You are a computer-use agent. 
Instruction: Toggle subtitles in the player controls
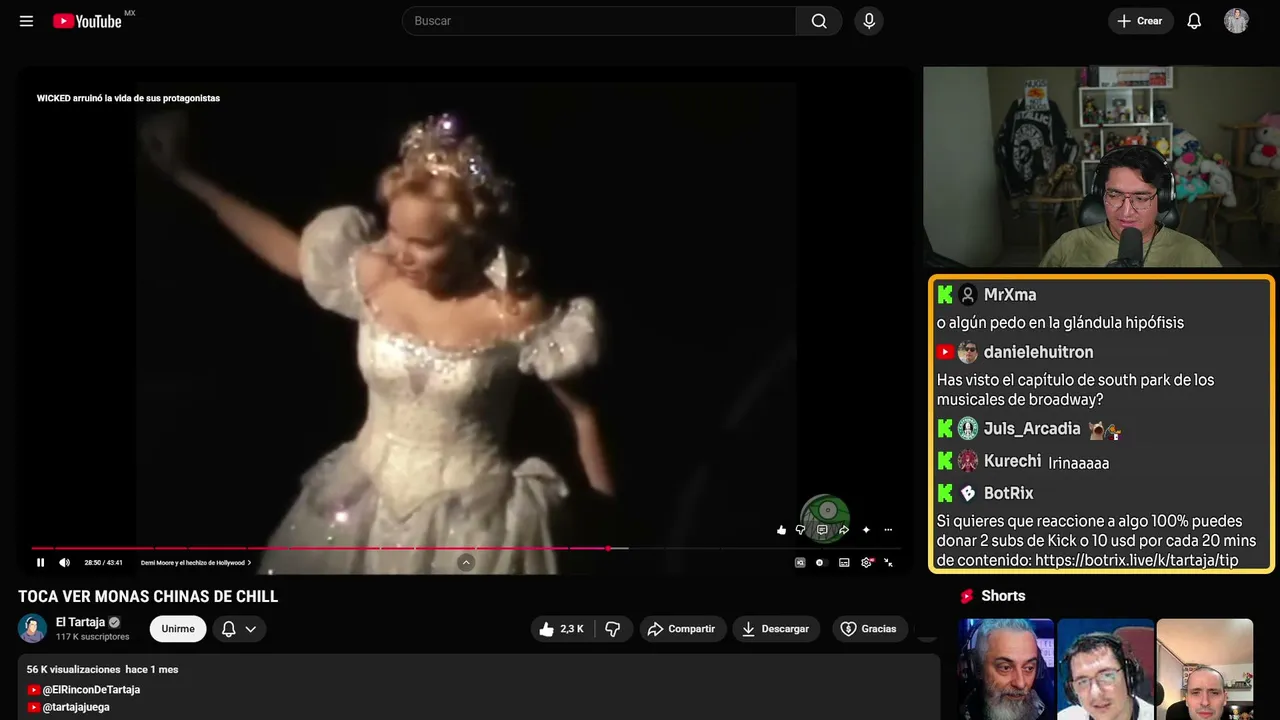844,563
